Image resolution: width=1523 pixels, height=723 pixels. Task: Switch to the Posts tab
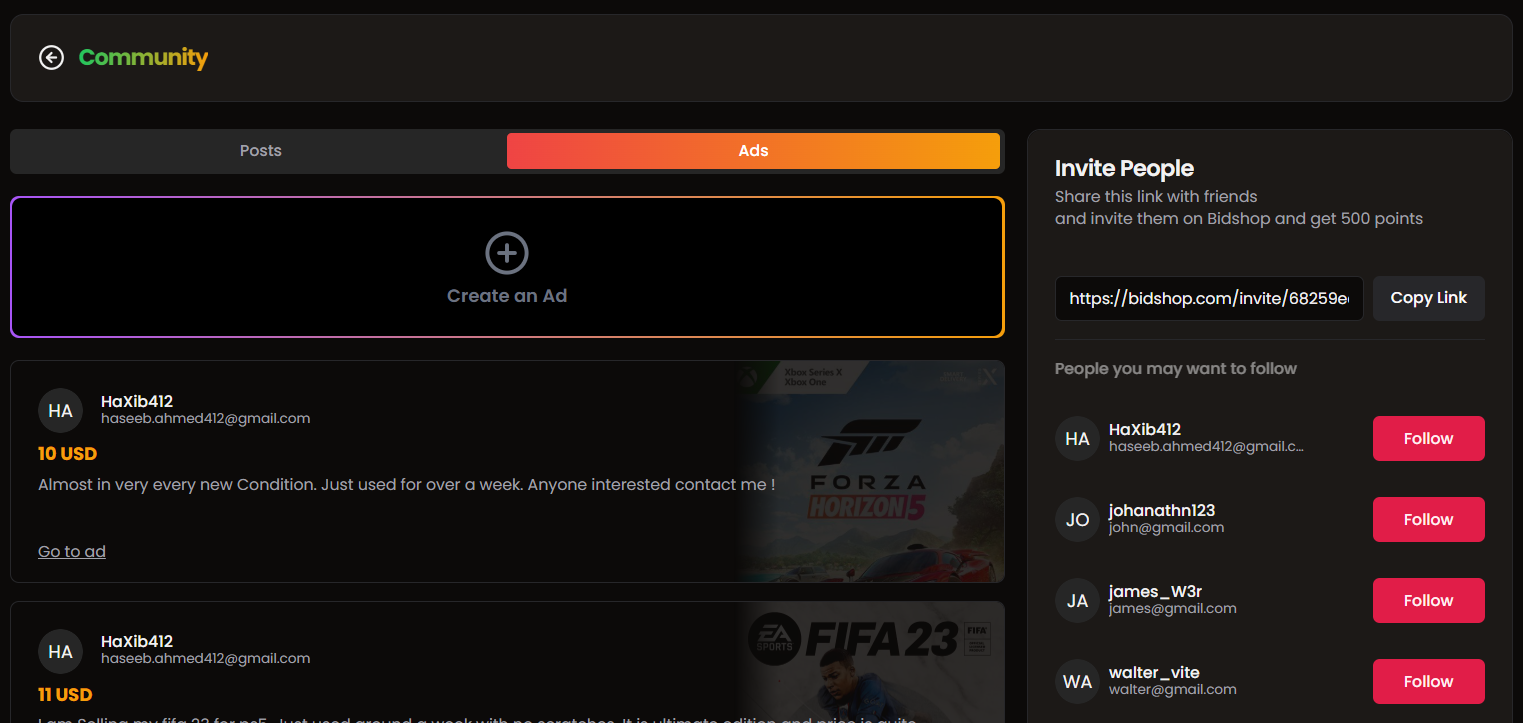[260, 151]
